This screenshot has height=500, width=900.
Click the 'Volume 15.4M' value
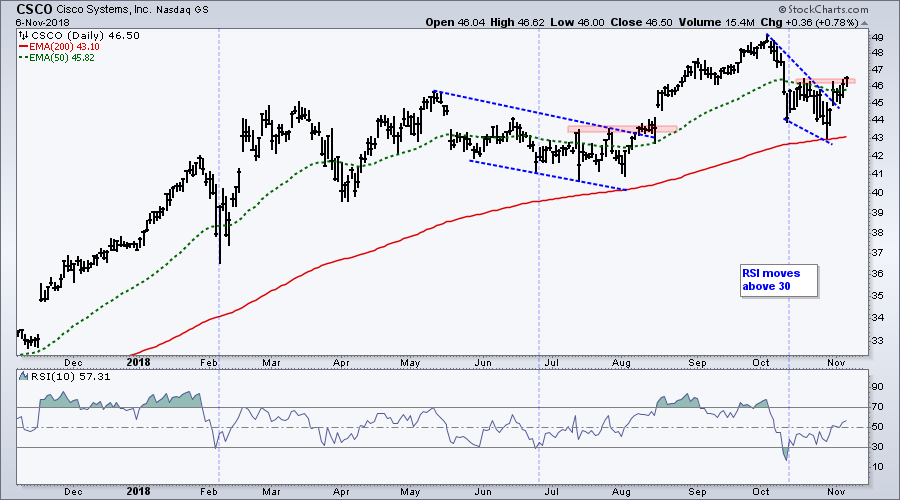(716, 23)
